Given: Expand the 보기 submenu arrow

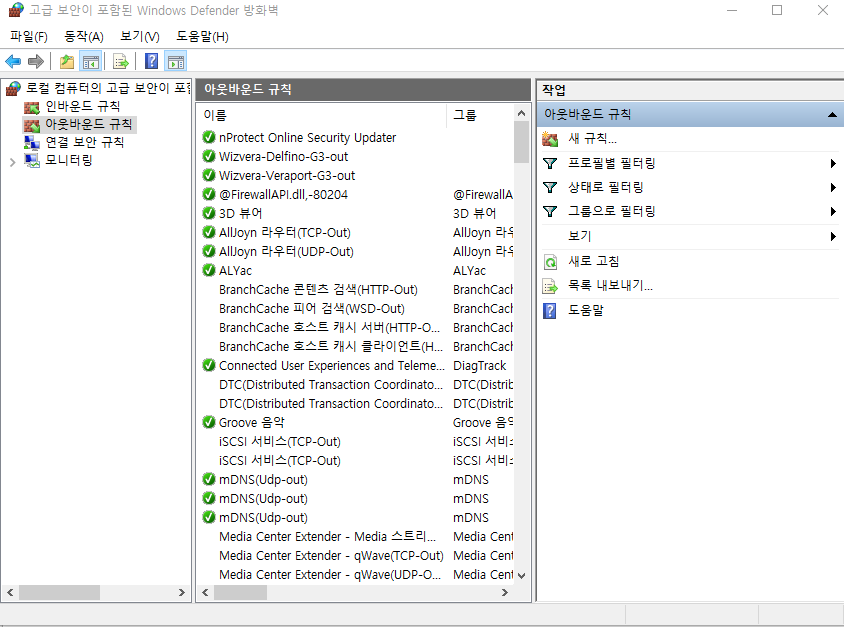Looking at the screenshot, I should click(x=831, y=237).
